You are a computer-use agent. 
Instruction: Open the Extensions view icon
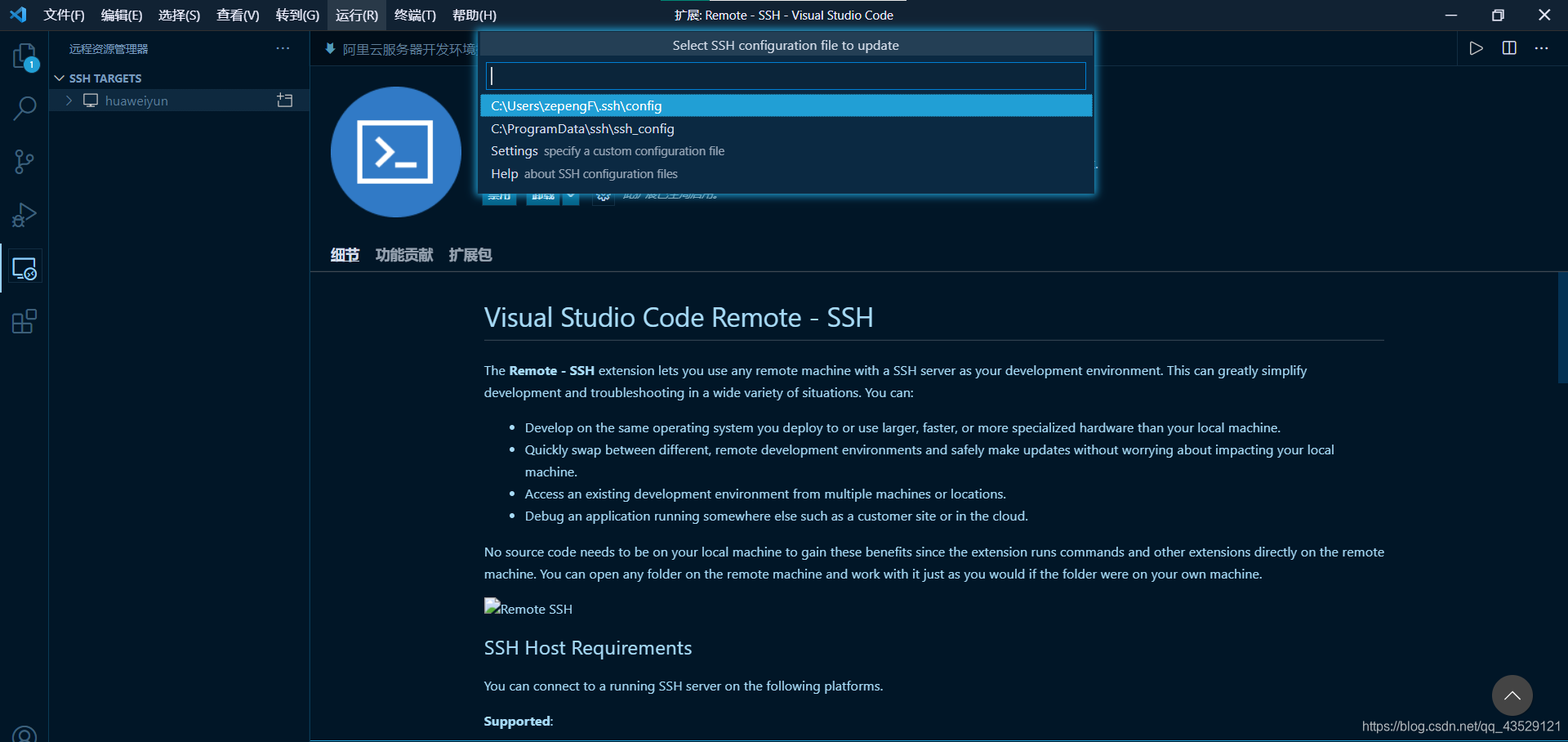(x=24, y=321)
